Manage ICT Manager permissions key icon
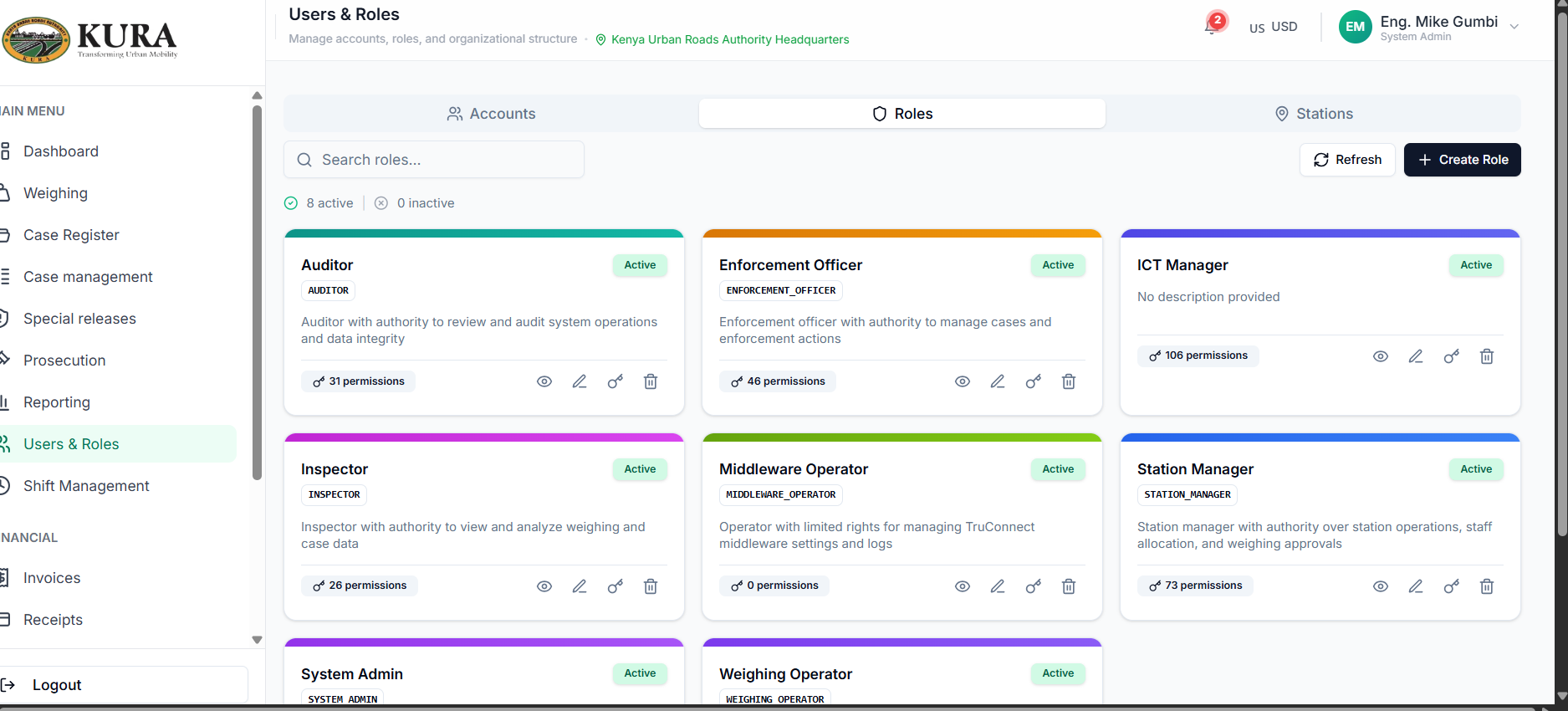This screenshot has height=711, width=1568. click(x=1452, y=356)
